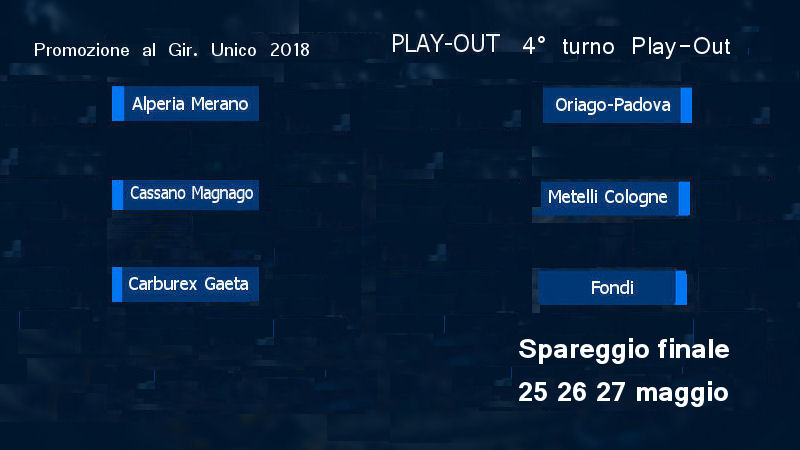The image size is (800, 450).
Task: Click the word maggio in the date
Action: (682, 393)
